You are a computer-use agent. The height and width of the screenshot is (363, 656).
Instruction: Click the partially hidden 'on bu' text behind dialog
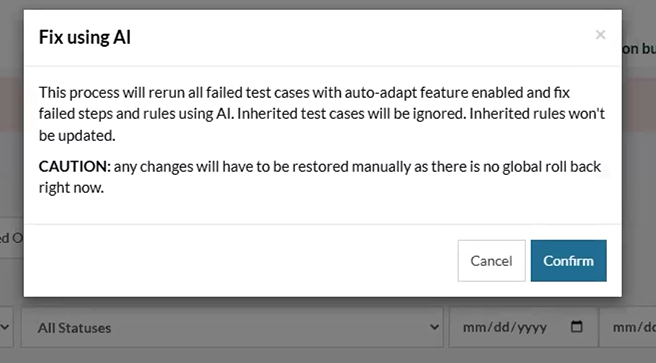[639, 49]
